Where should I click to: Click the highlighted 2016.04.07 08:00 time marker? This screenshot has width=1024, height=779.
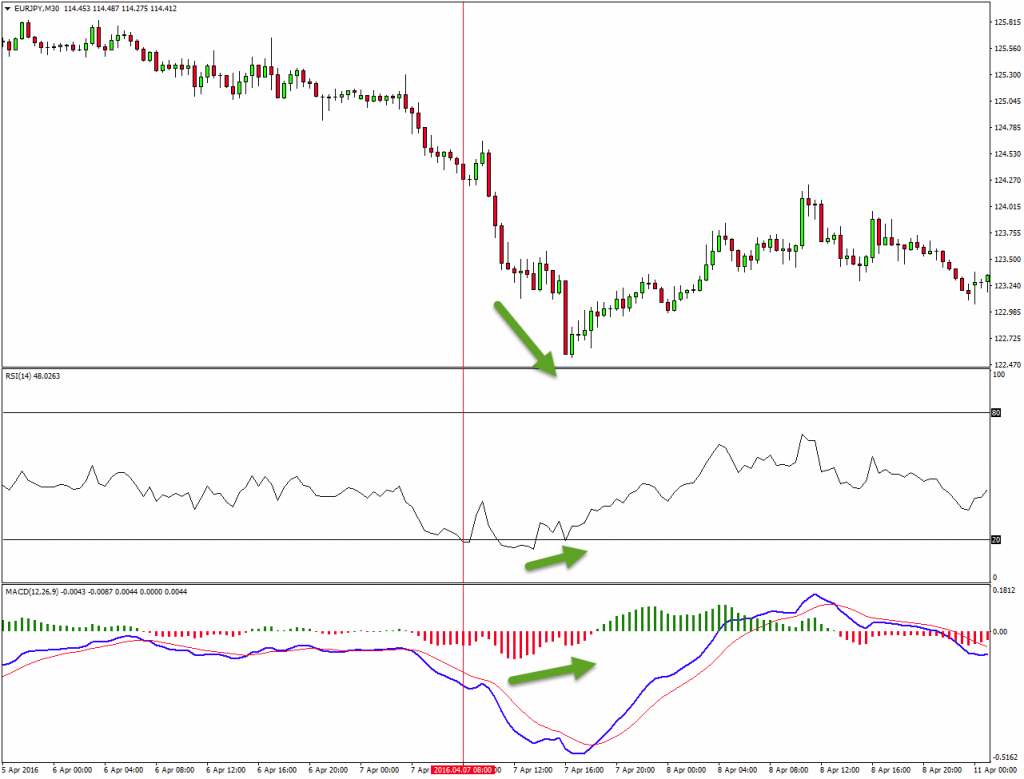pyautogui.click(x=464, y=770)
